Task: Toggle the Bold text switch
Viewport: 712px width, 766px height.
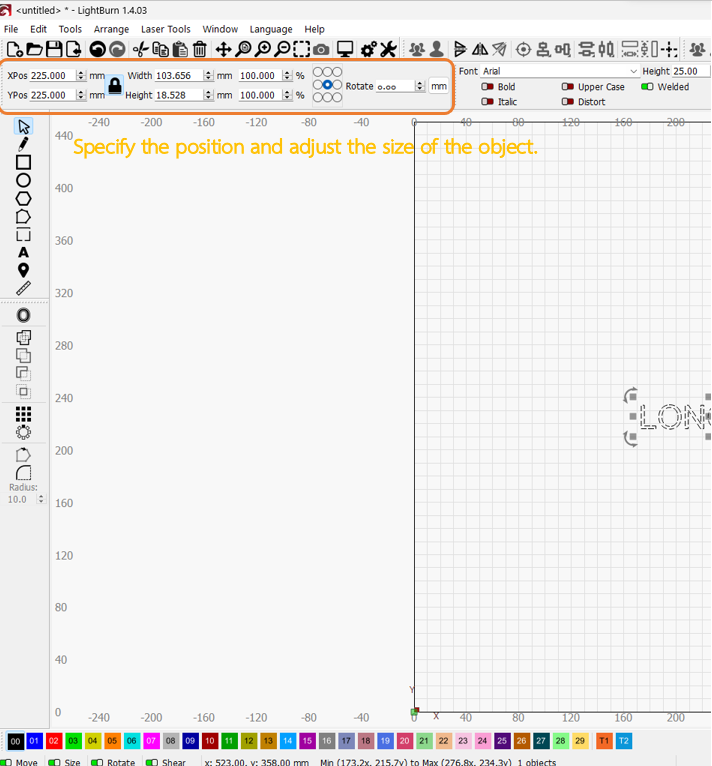Action: (x=487, y=86)
